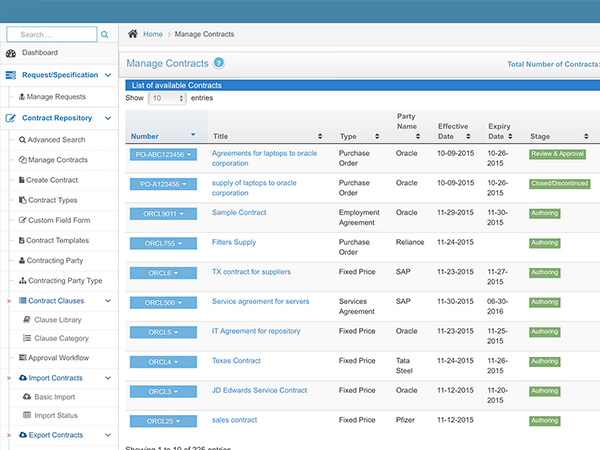Click the Import Status table icon
The height and width of the screenshot is (450, 600).
(27, 415)
